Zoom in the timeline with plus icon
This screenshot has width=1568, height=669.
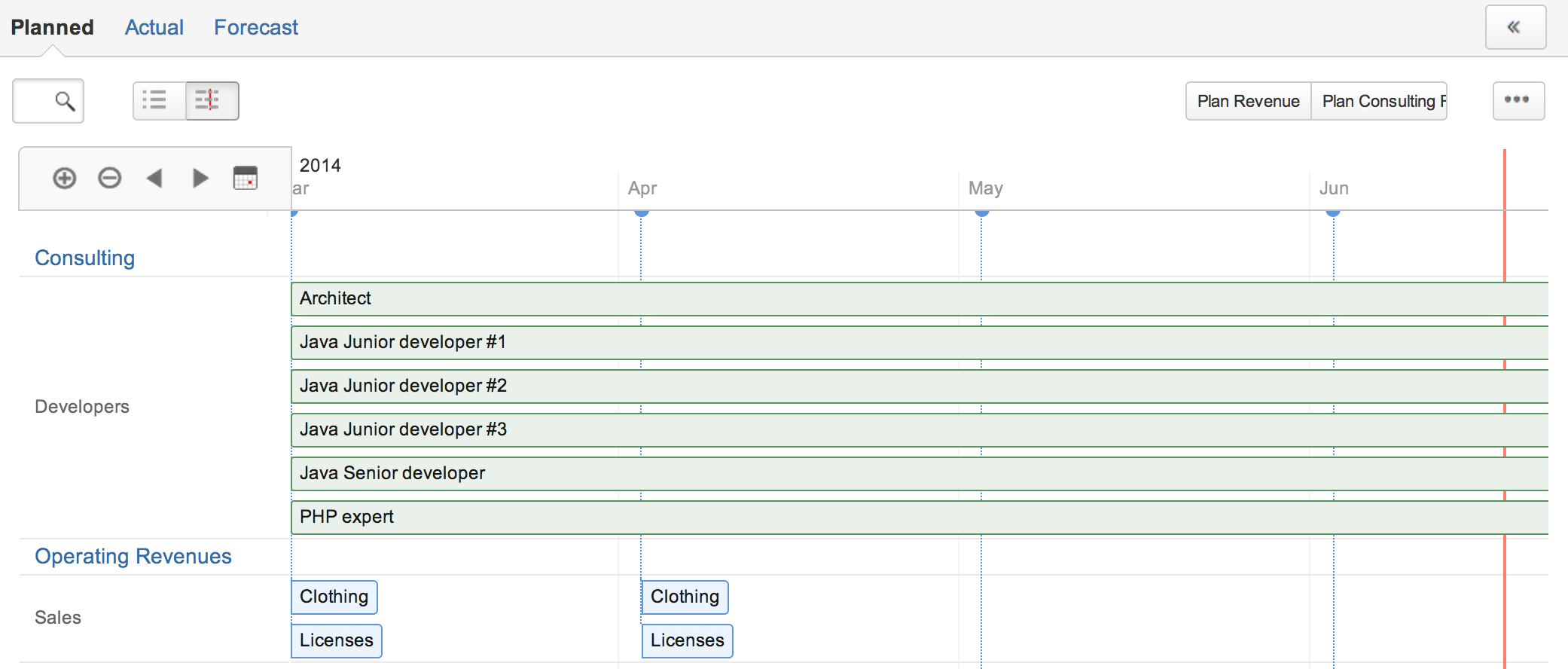(x=65, y=179)
